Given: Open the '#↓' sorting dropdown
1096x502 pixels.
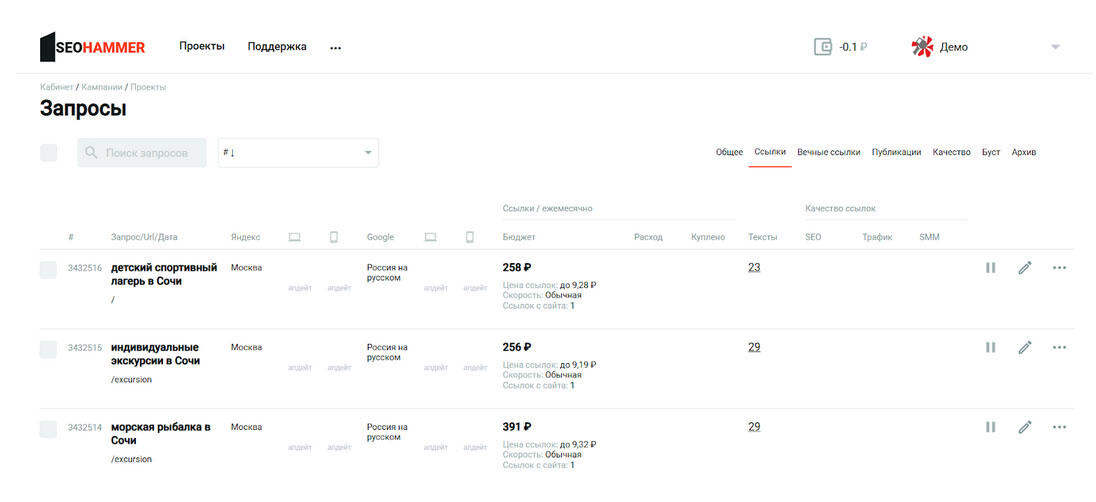Looking at the screenshot, I should [298, 153].
